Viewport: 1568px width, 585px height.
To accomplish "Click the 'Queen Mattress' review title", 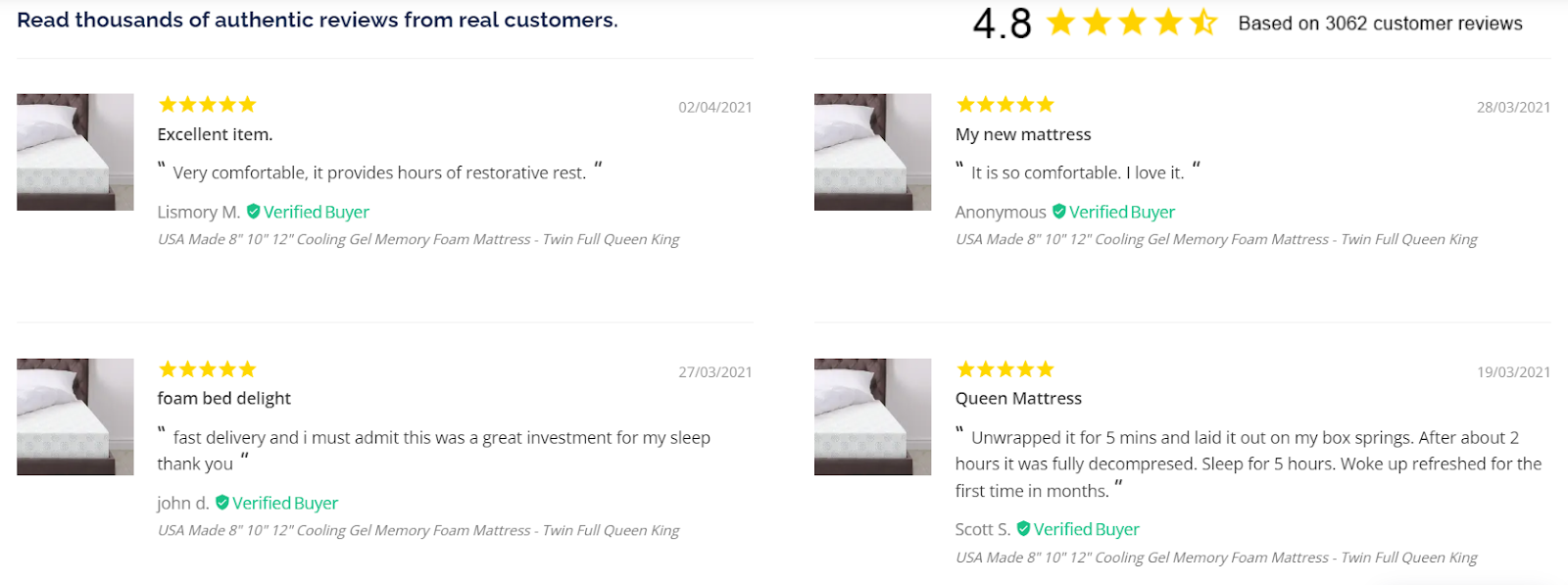I will pos(1018,398).
